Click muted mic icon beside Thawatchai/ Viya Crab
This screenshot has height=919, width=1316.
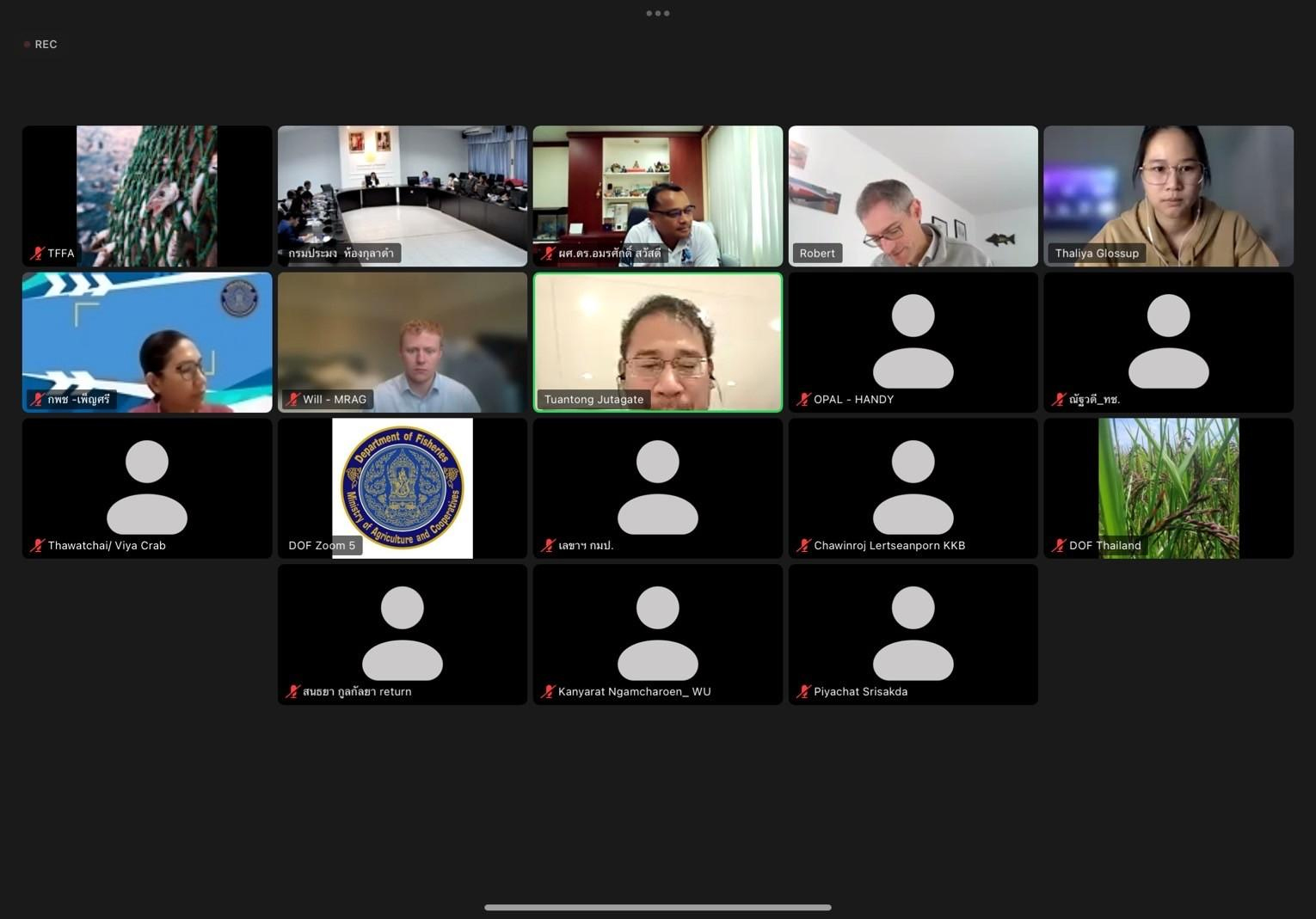coord(36,545)
